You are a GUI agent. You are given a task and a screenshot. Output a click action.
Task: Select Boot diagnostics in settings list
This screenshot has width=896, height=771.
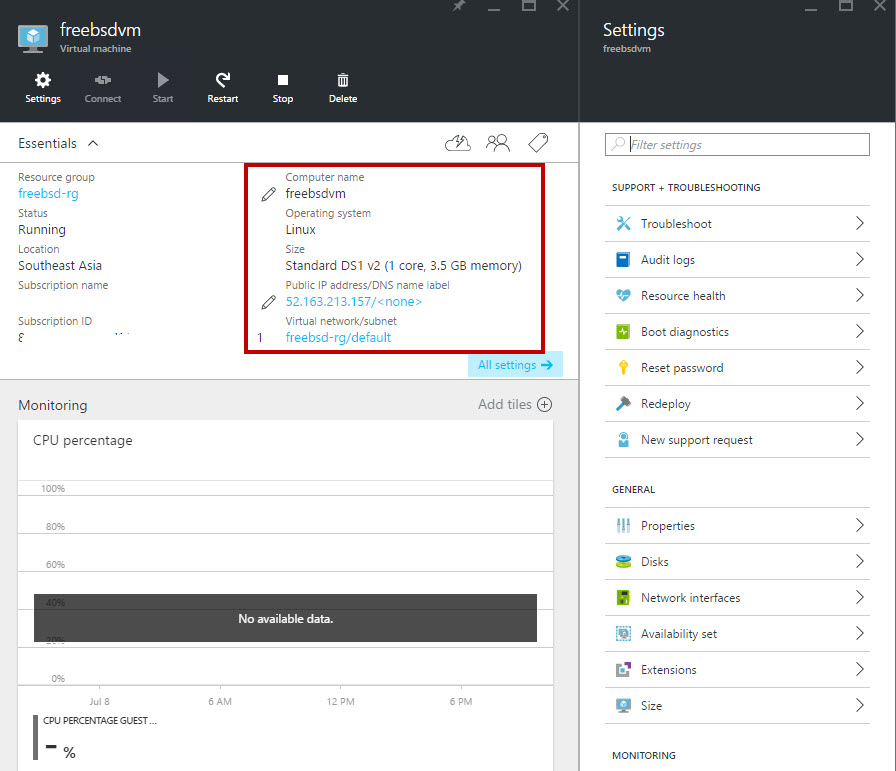(737, 331)
